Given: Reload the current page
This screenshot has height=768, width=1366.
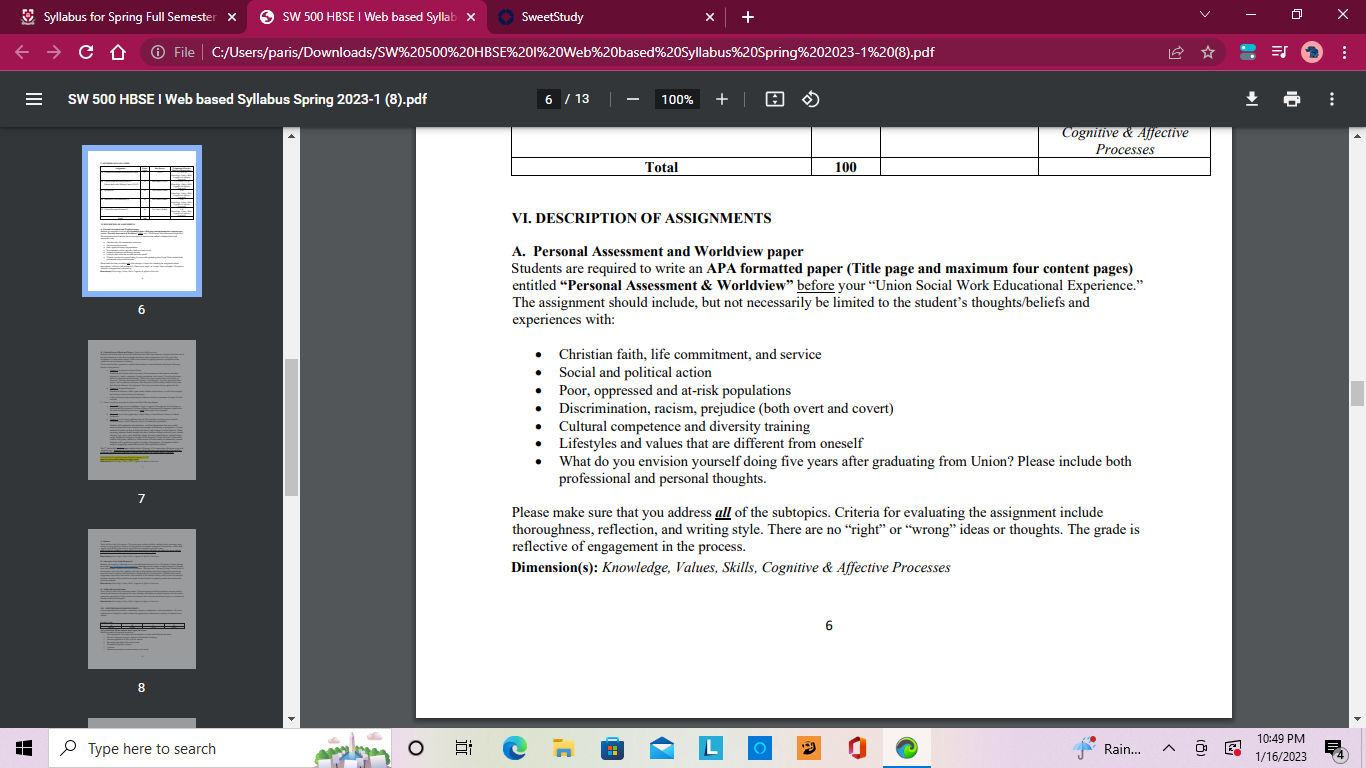Looking at the screenshot, I should (86, 52).
